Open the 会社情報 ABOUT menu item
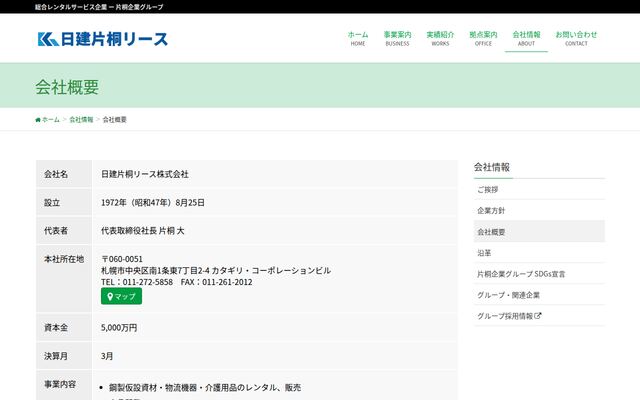640x400 pixels. coord(526,38)
